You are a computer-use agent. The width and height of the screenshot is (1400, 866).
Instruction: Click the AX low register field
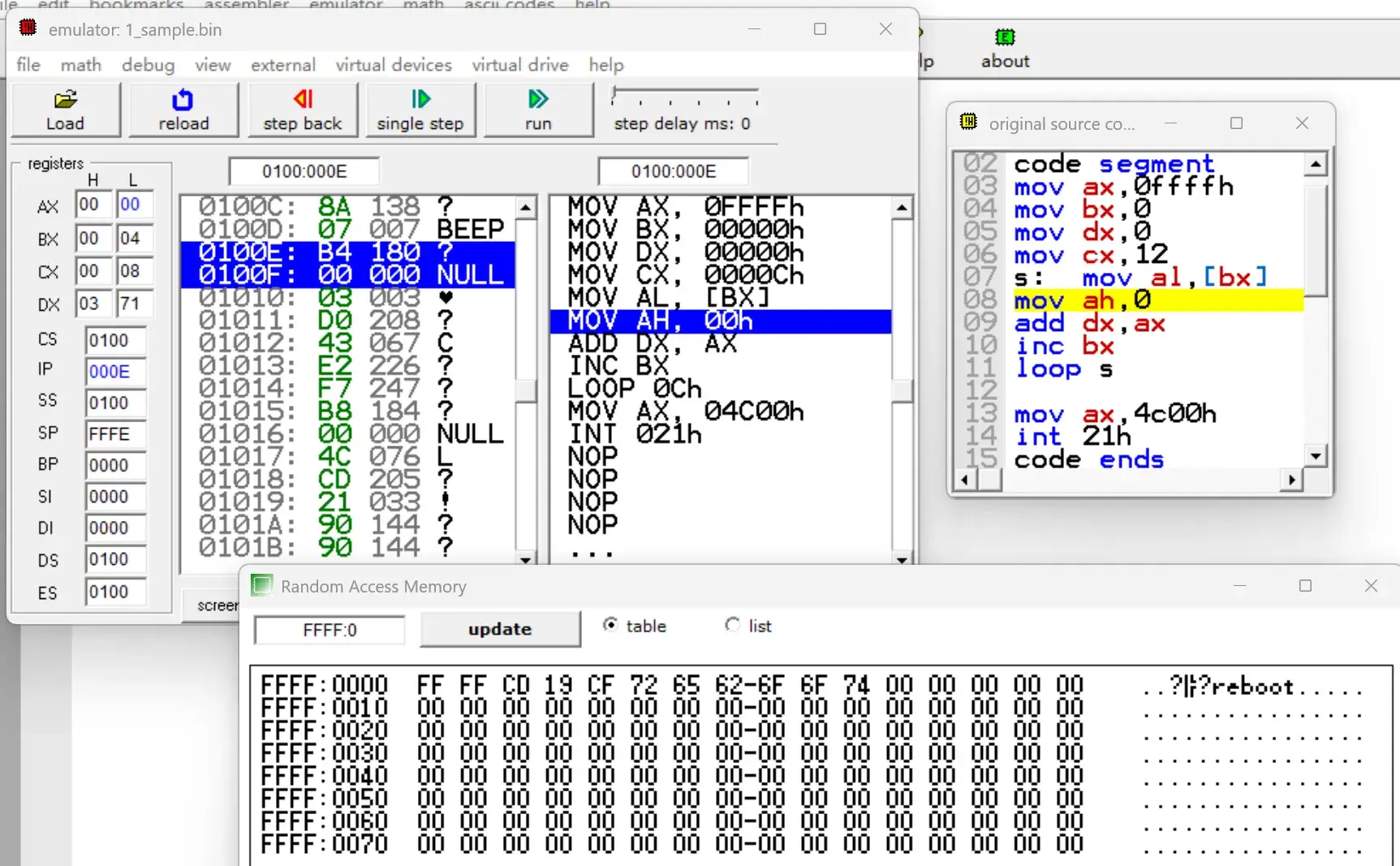pos(134,205)
